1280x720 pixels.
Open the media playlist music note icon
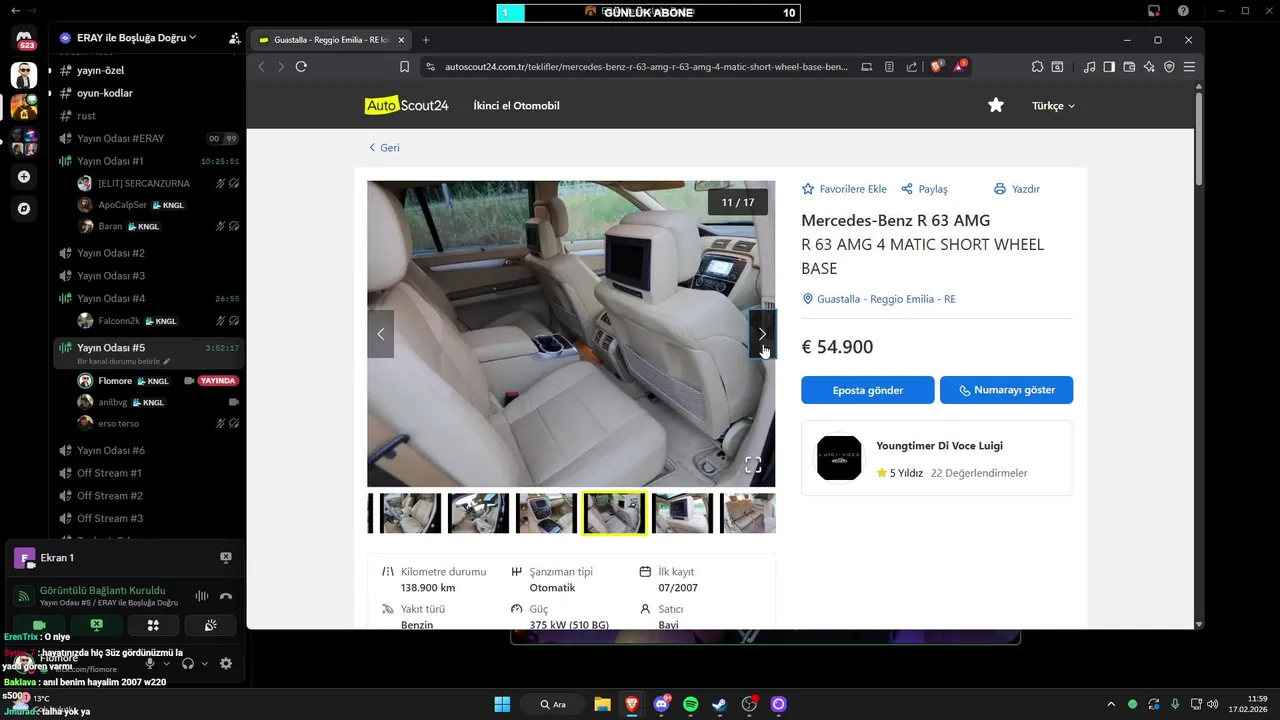click(x=1089, y=67)
